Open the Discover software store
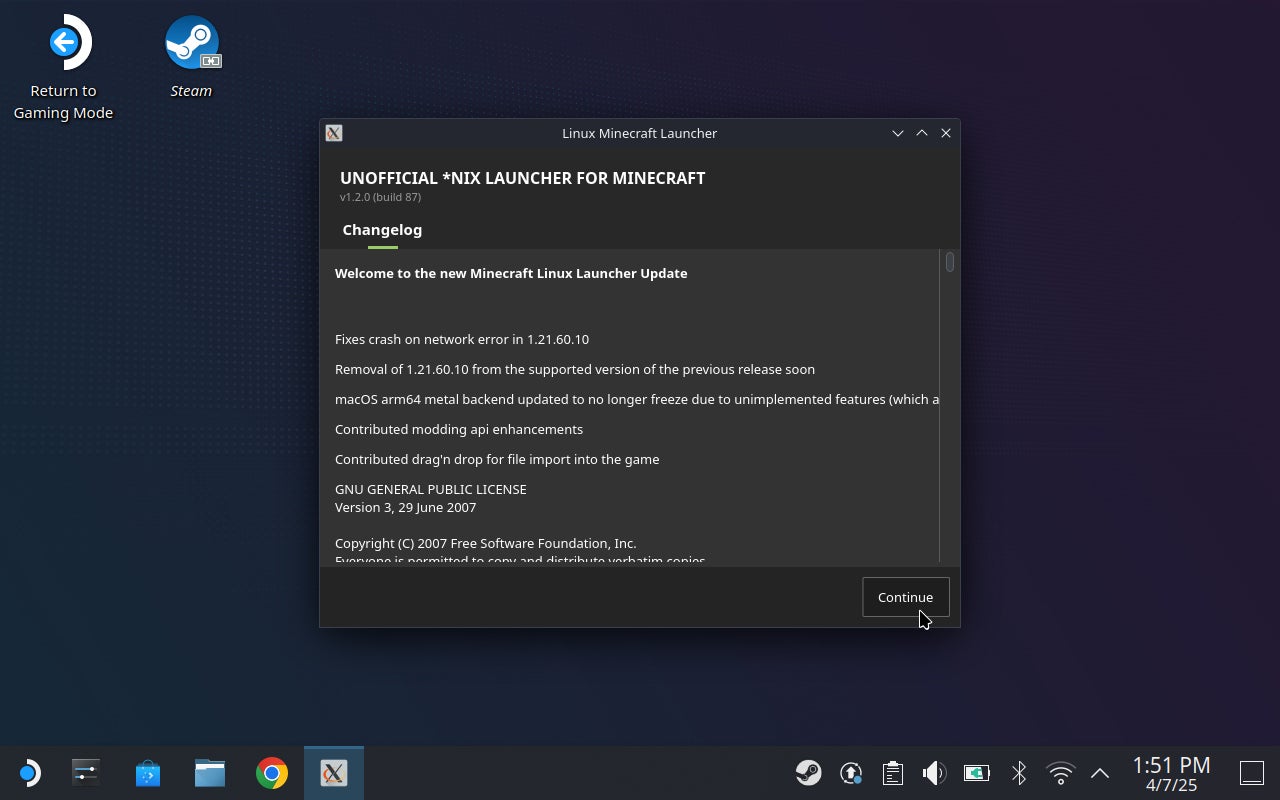Image resolution: width=1280 pixels, height=800 pixels. pos(147,772)
